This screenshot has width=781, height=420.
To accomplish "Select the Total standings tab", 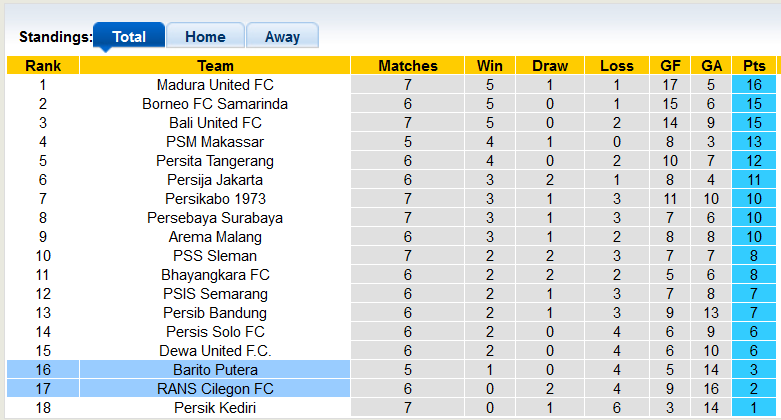I will click(x=129, y=37).
